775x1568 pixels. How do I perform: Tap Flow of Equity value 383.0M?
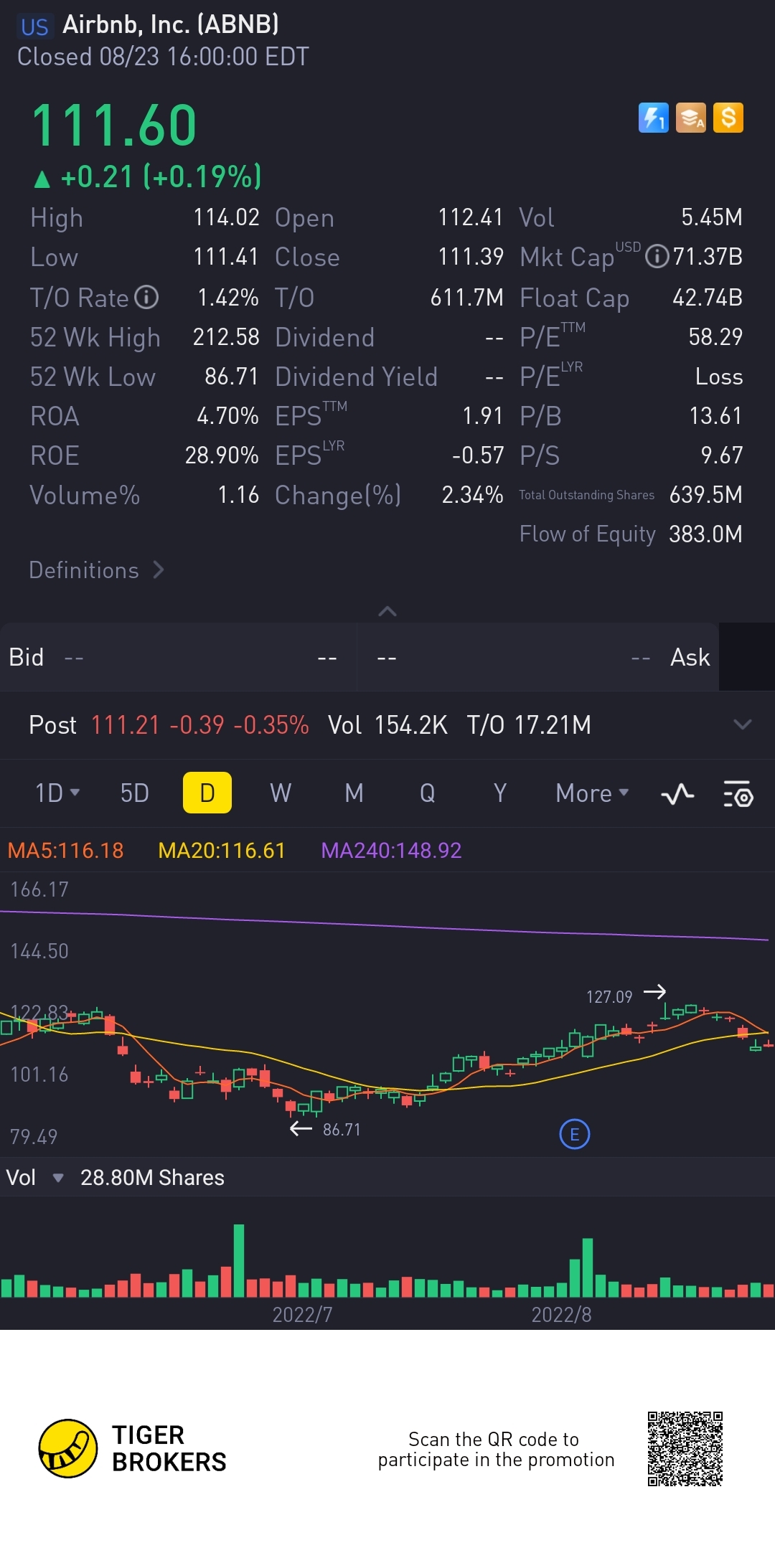click(706, 534)
